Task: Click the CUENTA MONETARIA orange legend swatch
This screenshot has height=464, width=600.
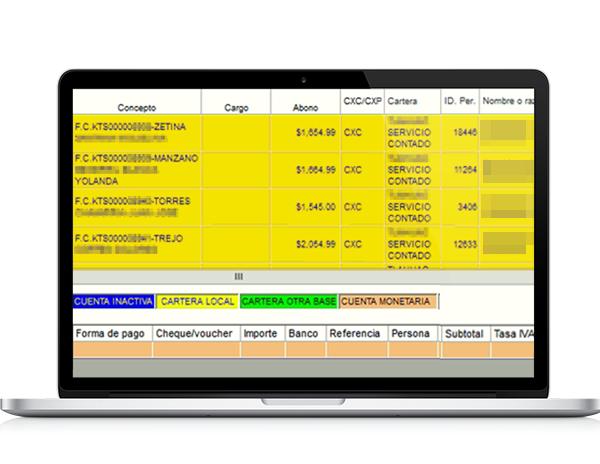Action: (x=388, y=301)
